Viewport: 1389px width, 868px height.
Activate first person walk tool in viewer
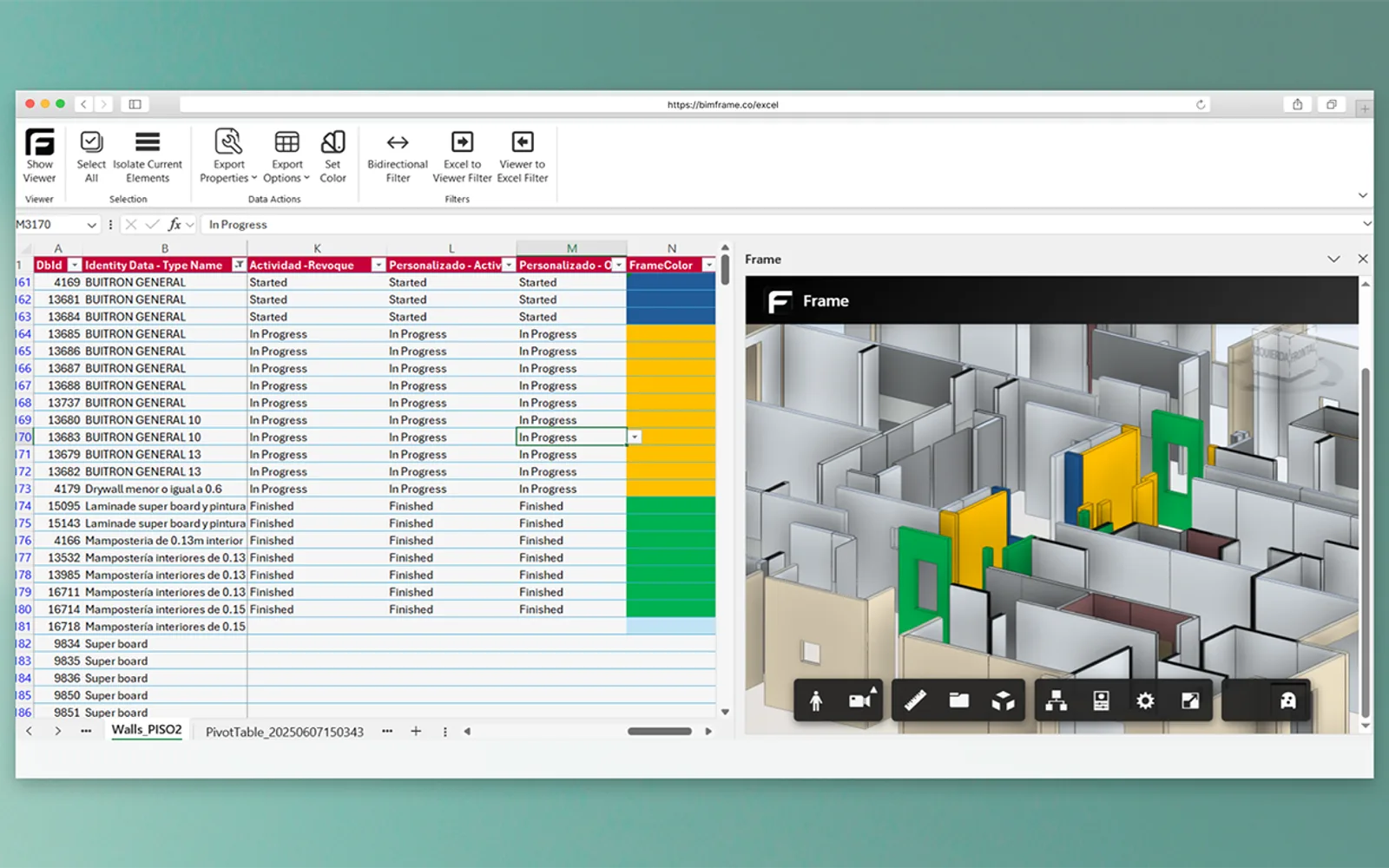click(x=816, y=700)
